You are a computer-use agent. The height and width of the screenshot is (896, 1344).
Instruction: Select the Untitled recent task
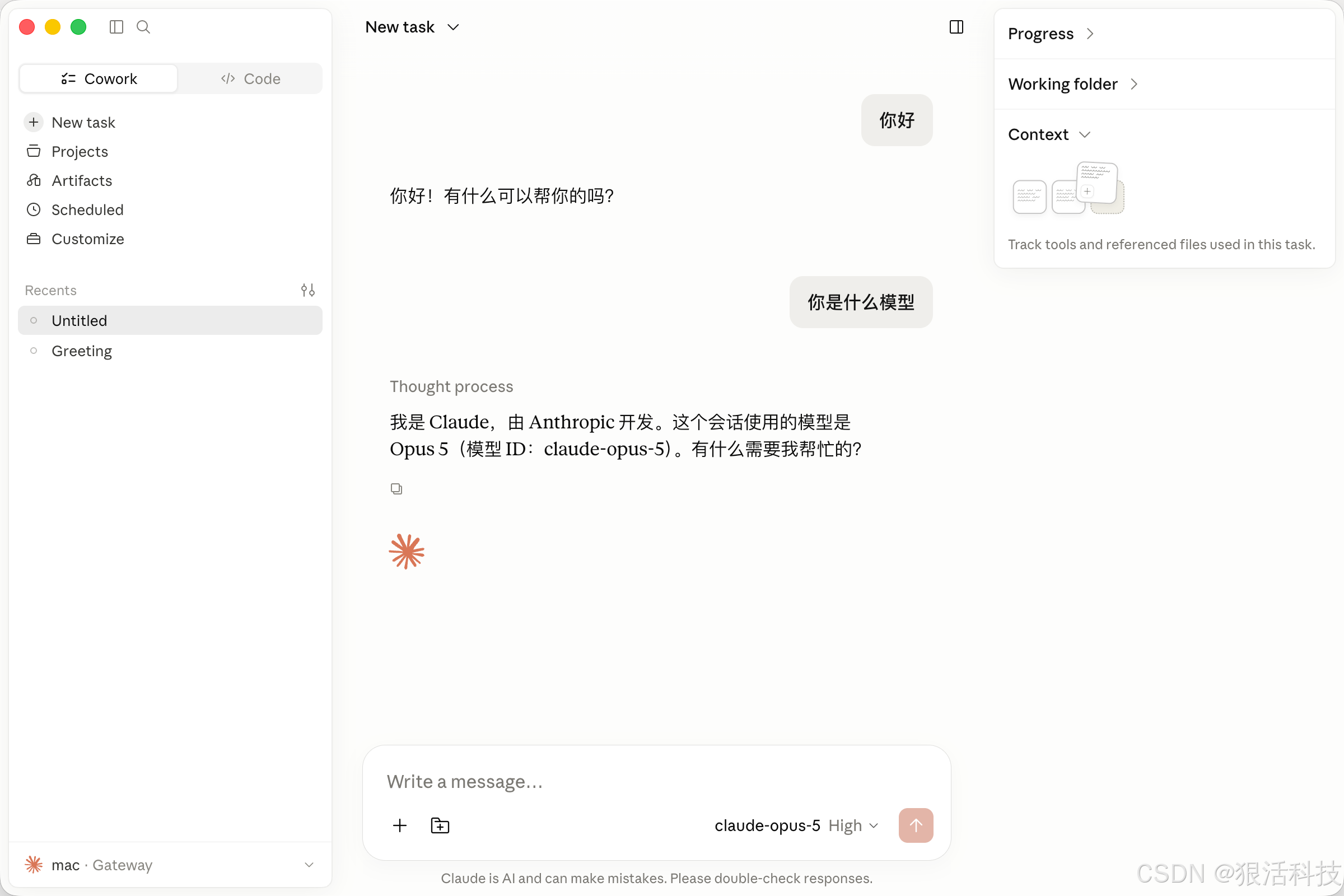[x=170, y=320]
